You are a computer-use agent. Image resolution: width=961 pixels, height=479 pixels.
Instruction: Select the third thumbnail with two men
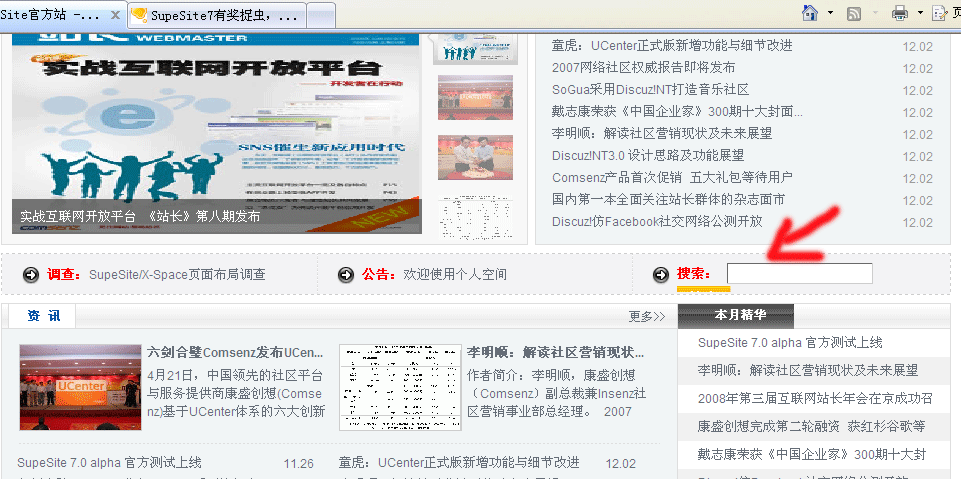pos(475,157)
